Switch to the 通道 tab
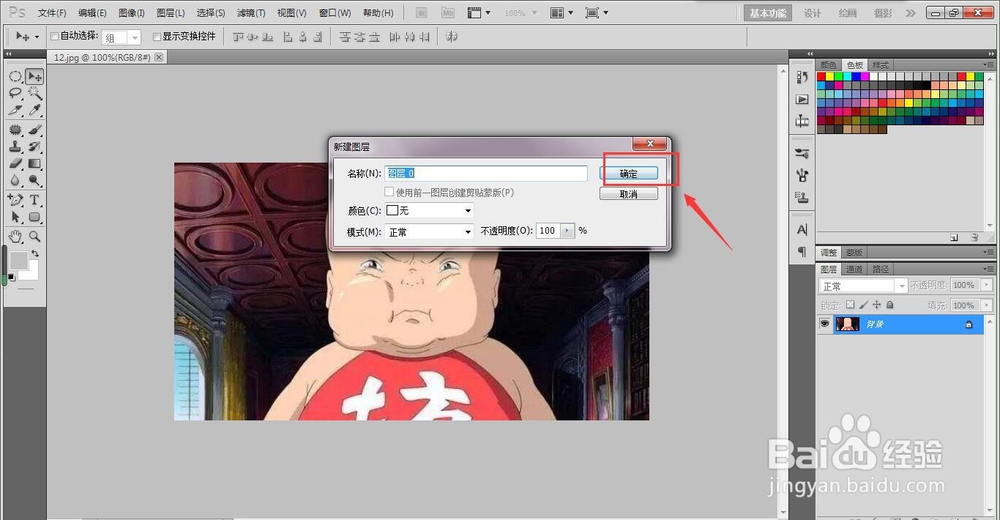This screenshot has height=520, width=1000. pyautogui.click(x=855, y=269)
